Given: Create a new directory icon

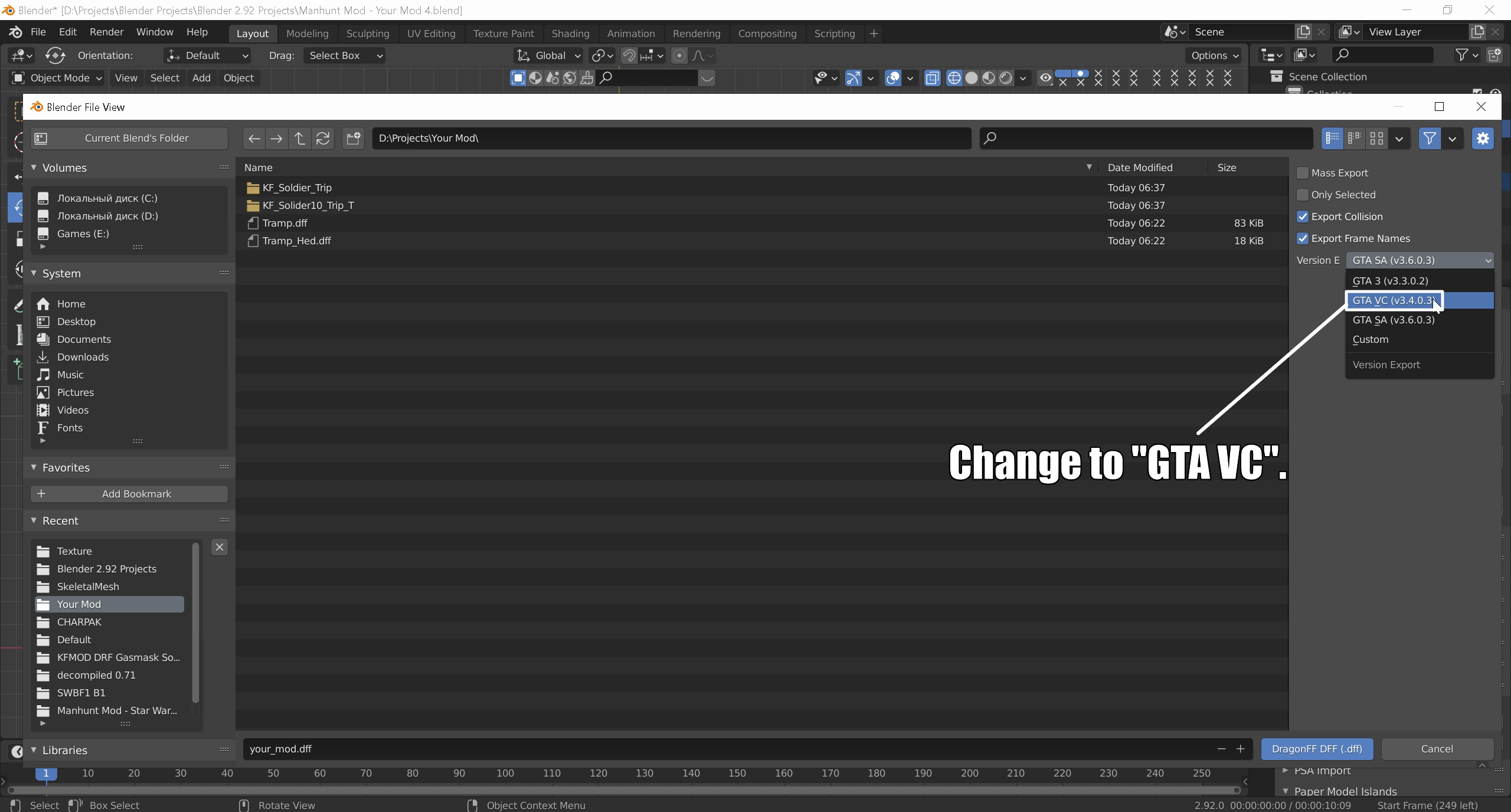Looking at the screenshot, I should (354, 138).
